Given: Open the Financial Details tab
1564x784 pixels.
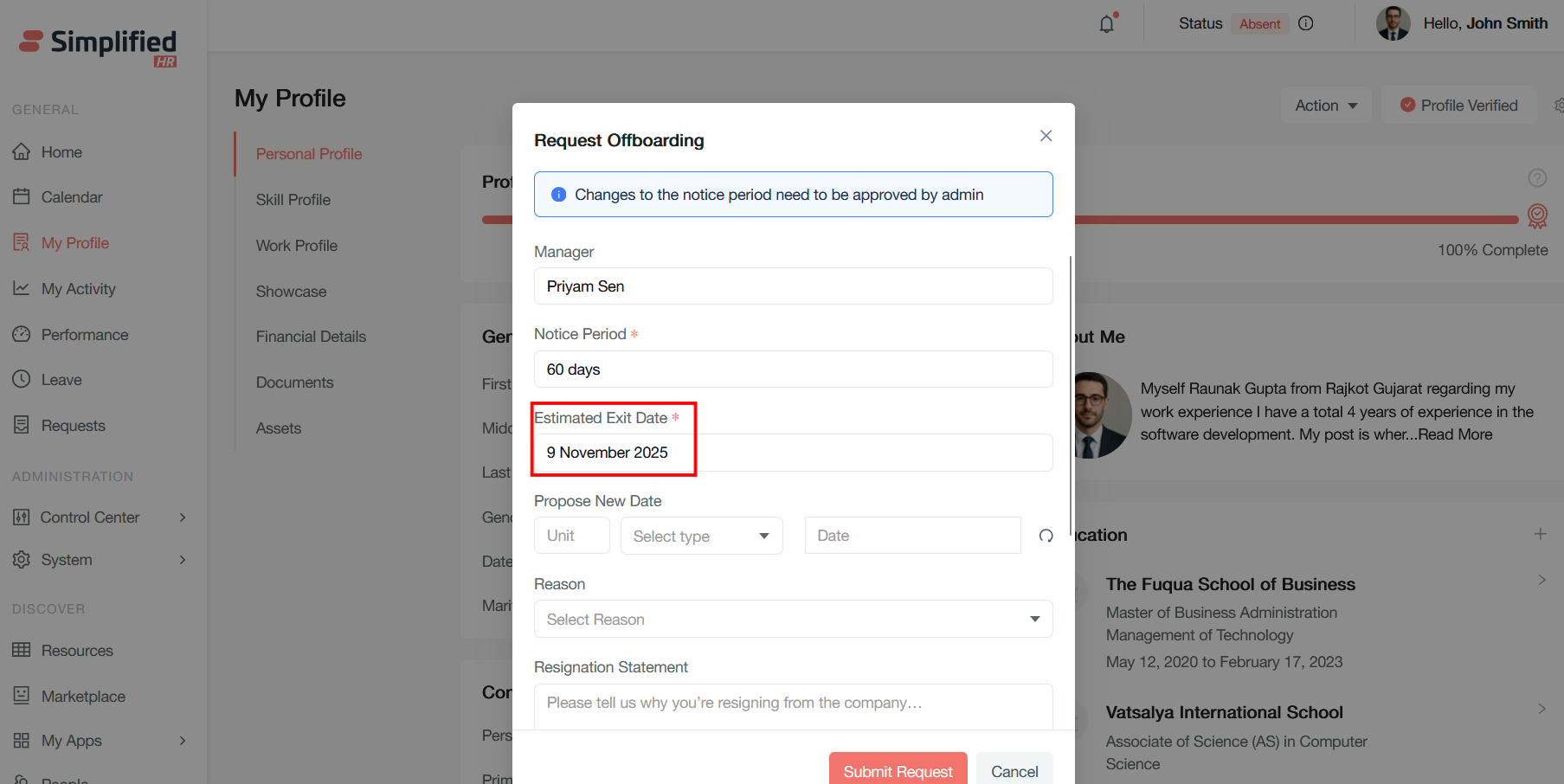Looking at the screenshot, I should (x=311, y=337).
